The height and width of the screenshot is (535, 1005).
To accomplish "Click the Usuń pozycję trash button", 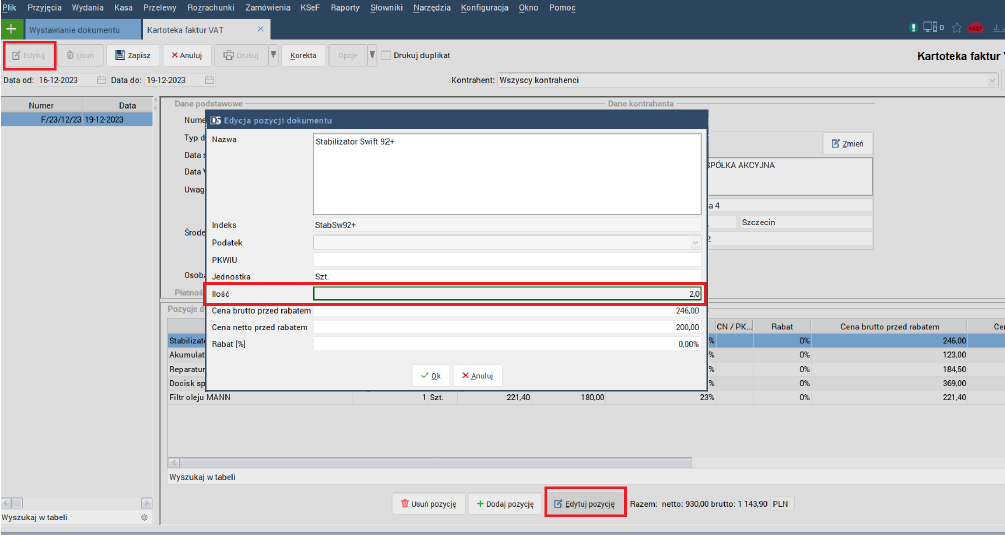I will click(x=428, y=504).
